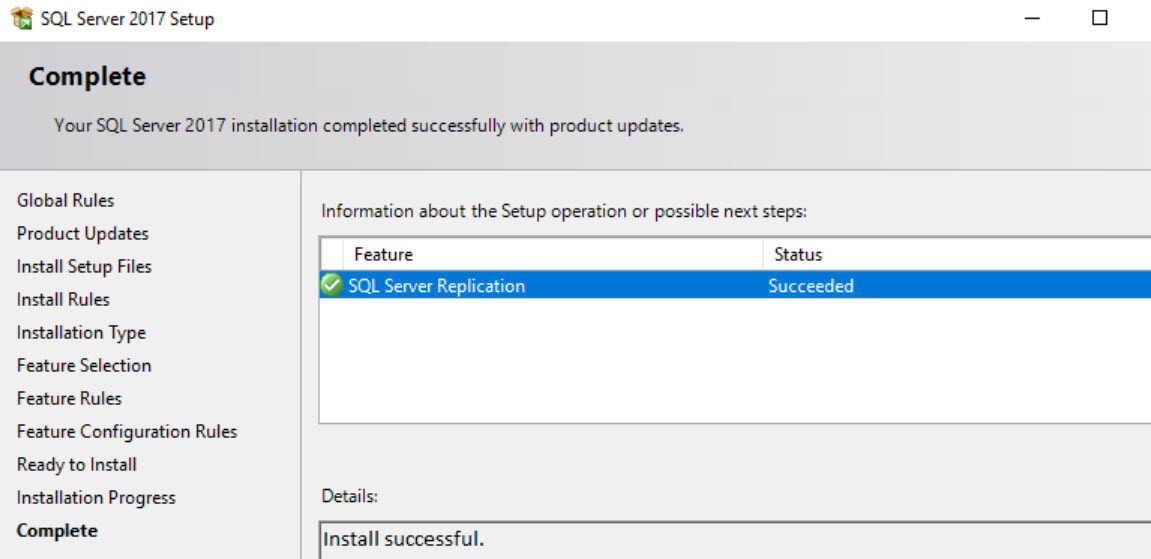
Task: Click the SQL Server Setup title bar icon
Action: point(22,18)
